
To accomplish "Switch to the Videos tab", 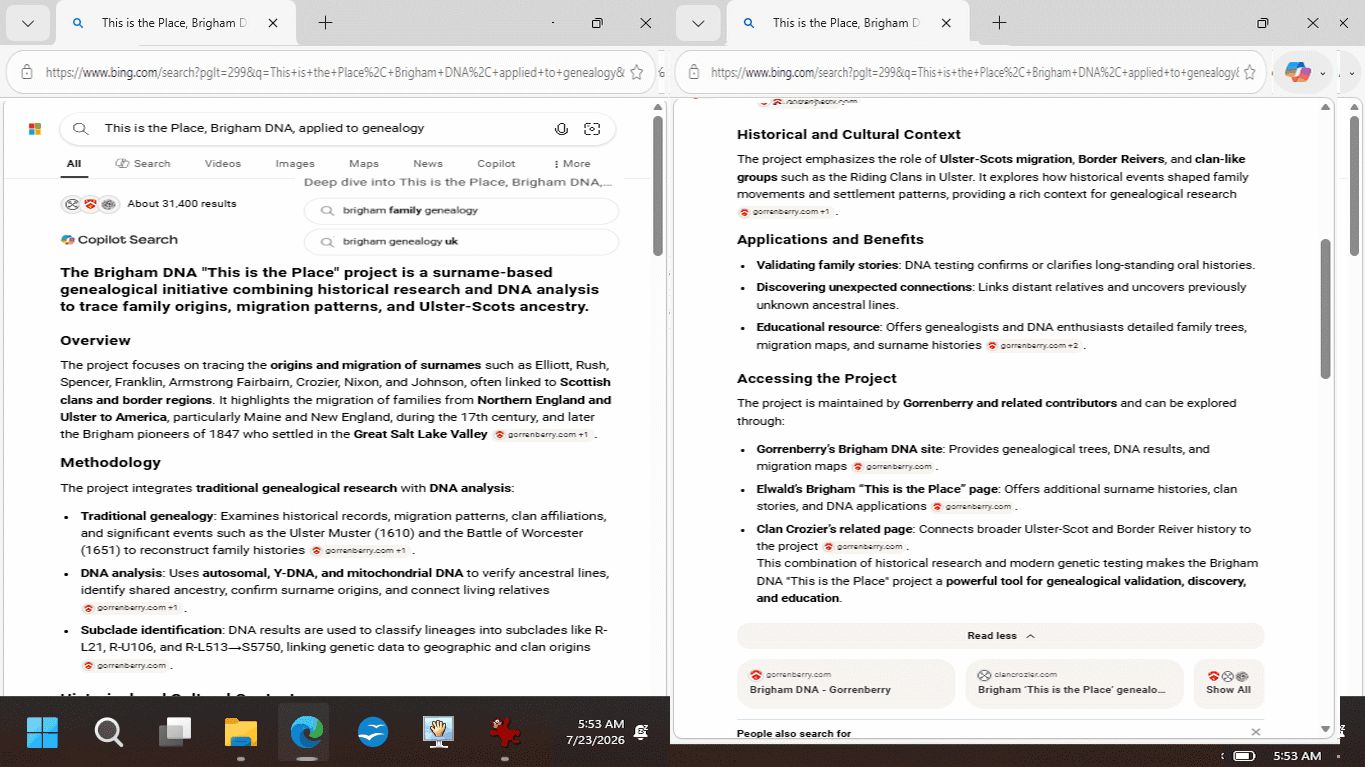I will click(223, 163).
